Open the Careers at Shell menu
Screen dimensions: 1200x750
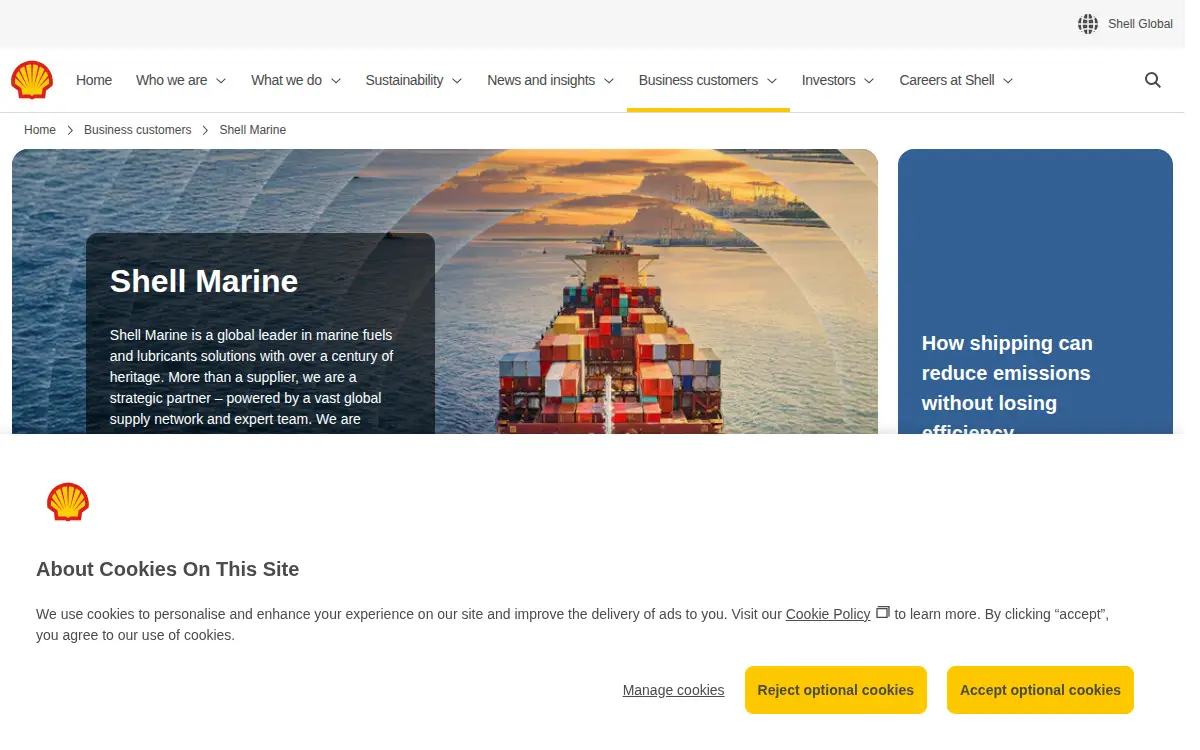click(956, 80)
